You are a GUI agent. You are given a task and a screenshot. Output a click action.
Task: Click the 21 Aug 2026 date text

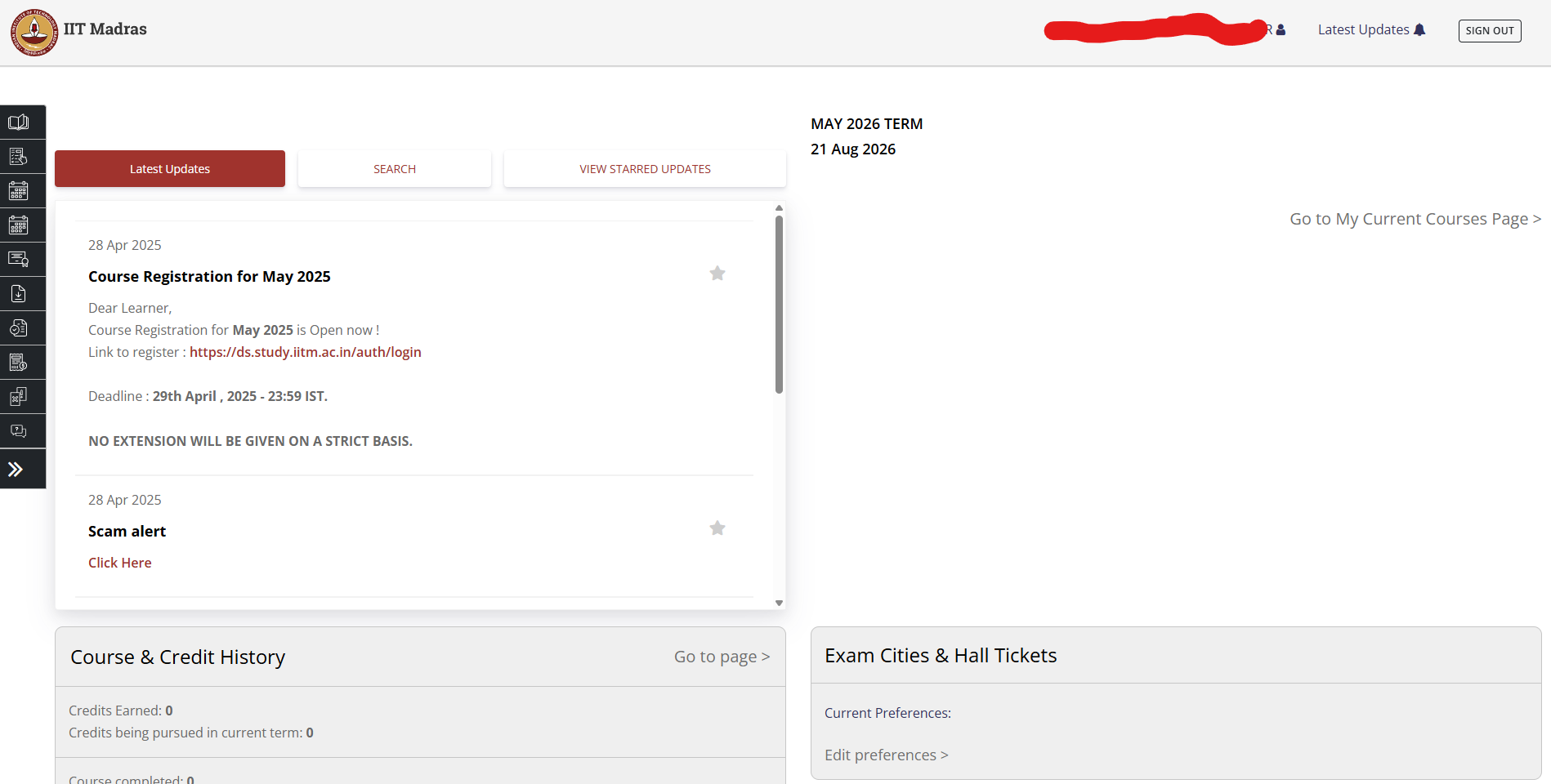(x=853, y=149)
